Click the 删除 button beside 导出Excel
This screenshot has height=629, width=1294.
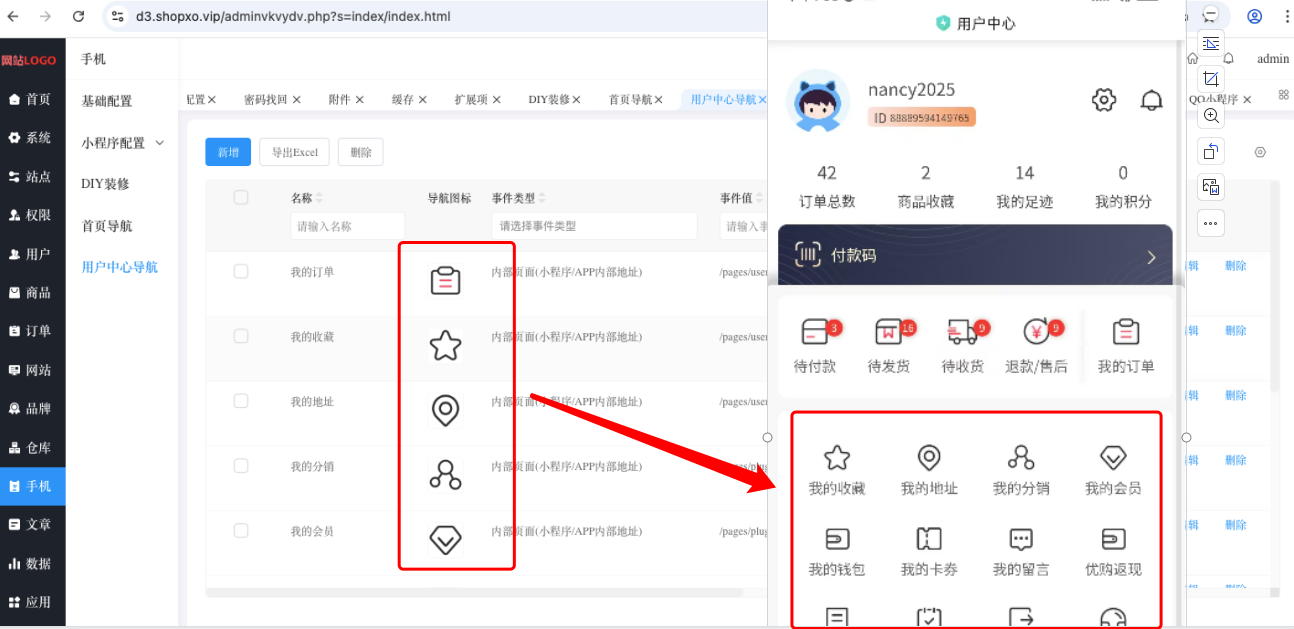click(361, 152)
